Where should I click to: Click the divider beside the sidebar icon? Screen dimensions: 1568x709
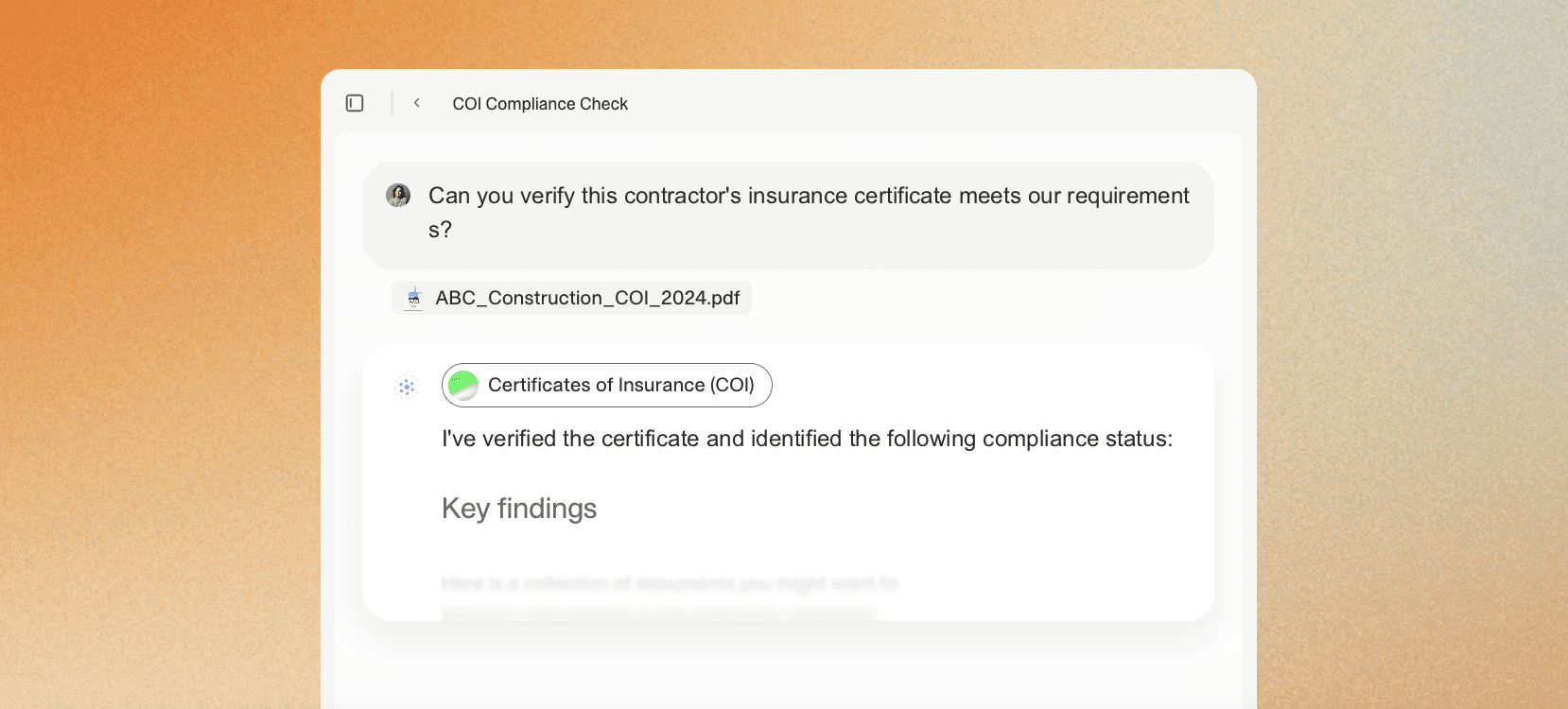392,103
